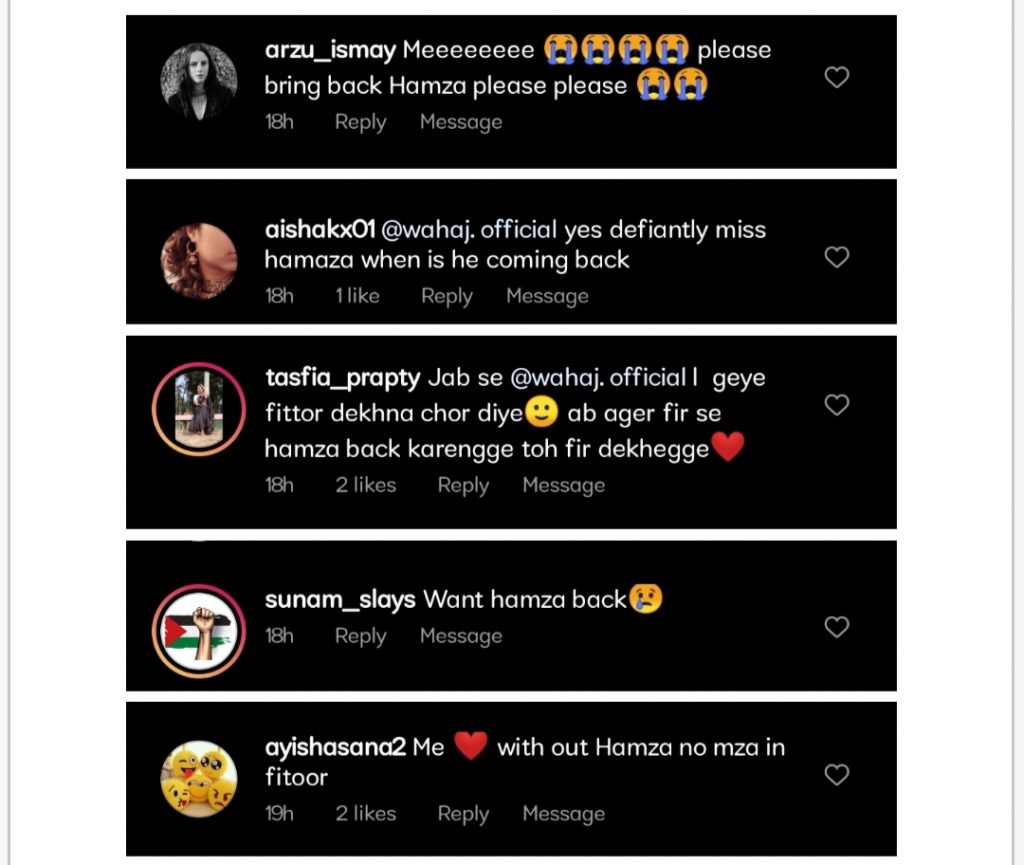Open the sunam_slays username

point(340,600)
